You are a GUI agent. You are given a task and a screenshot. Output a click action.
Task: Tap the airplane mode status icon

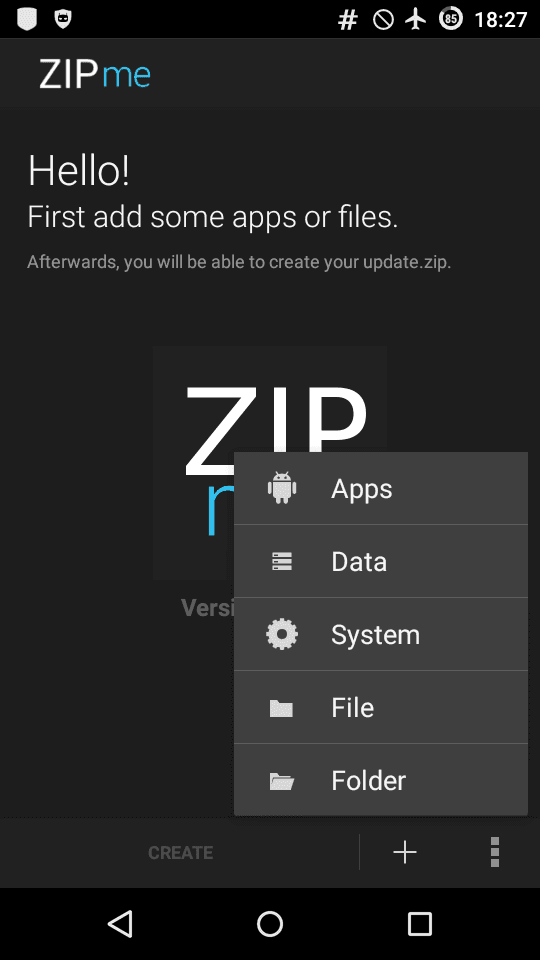click(416, 20)
